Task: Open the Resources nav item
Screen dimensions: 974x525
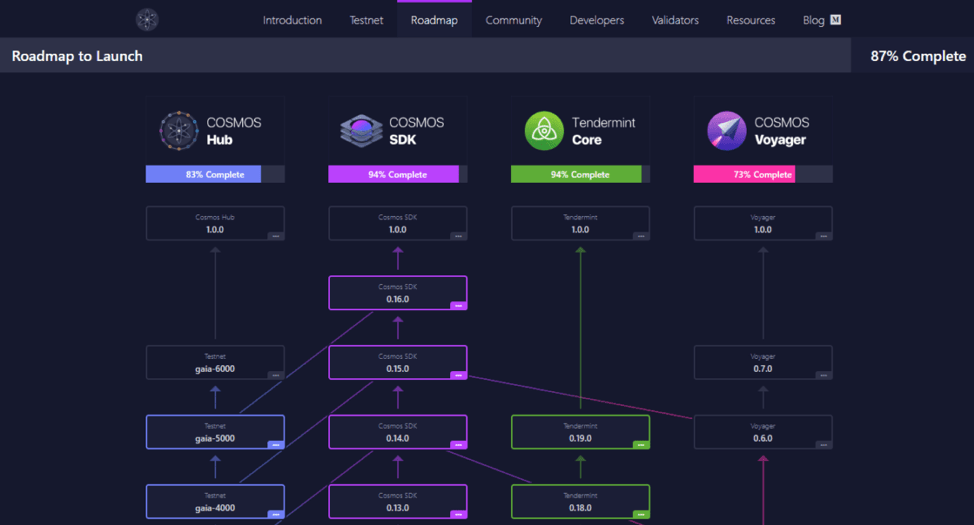Action: point(751,20)
